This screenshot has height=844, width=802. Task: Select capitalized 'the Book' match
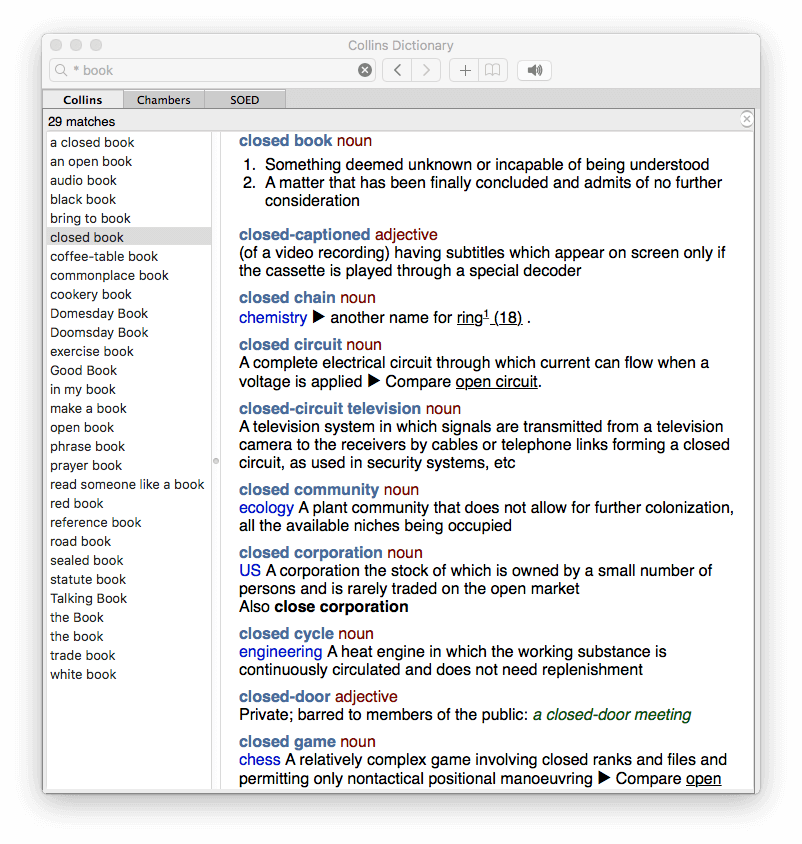point(129,617)
